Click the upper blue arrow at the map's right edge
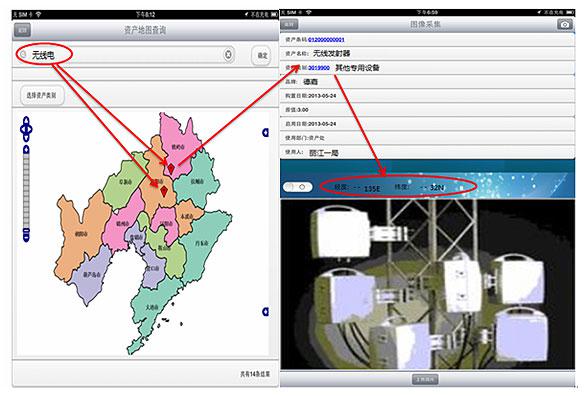 tap(265, 132)
